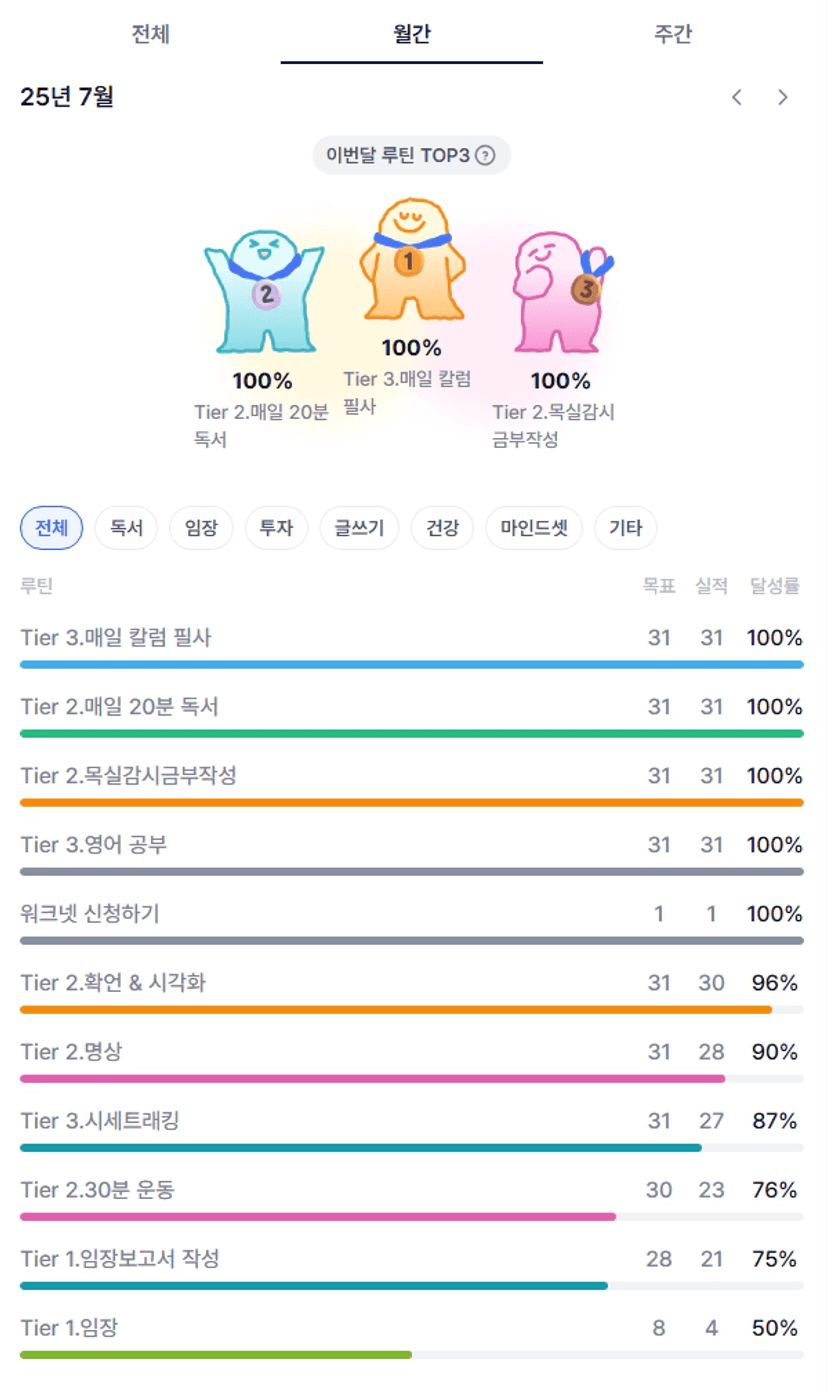Click the question mark help icon
The height and width of the screenshot is (1393, 827).
click(x=485, y=156)
